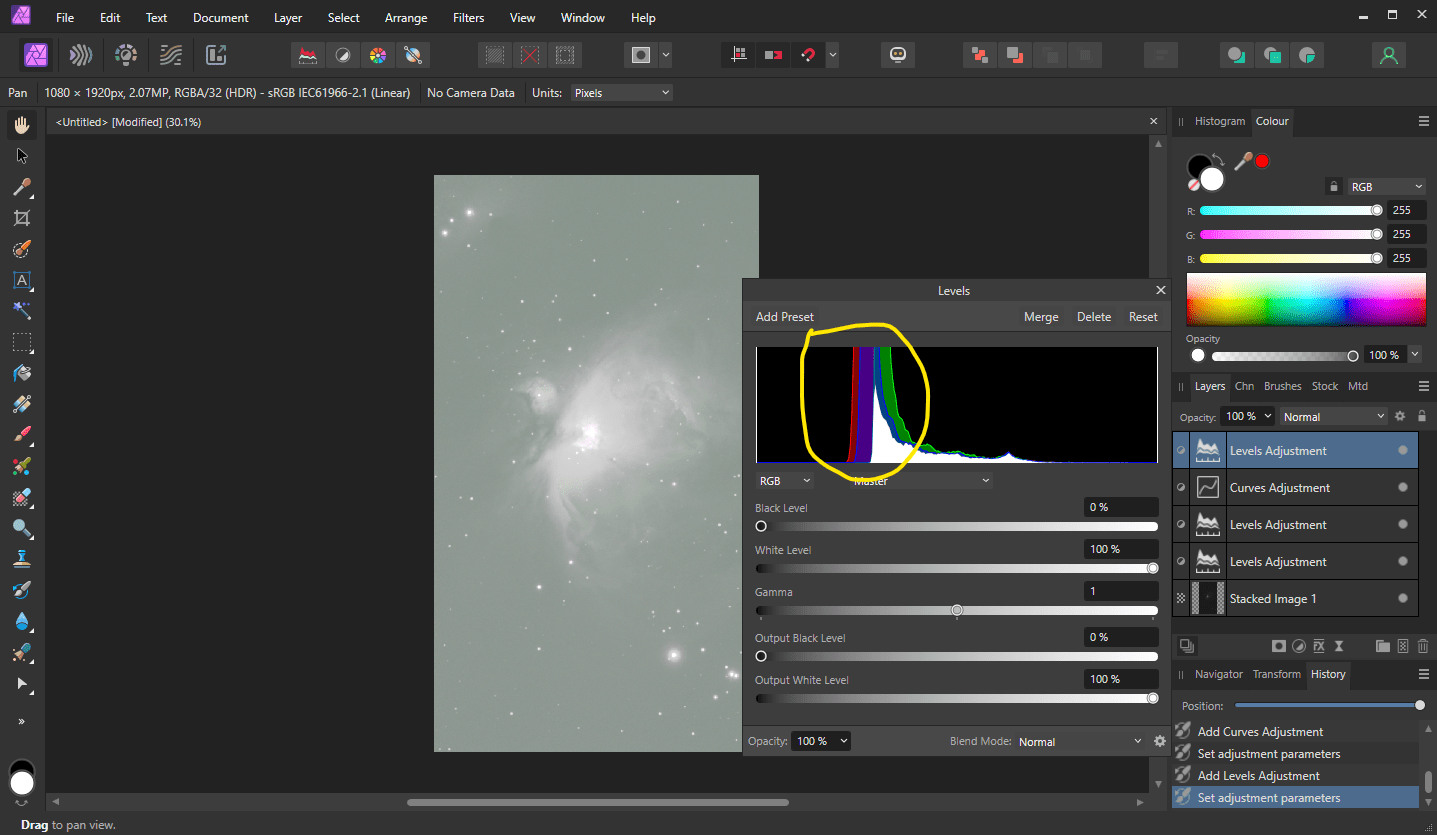
Task: Select the Colour Picker tool in the left toolbar
Action: point(22,187)
